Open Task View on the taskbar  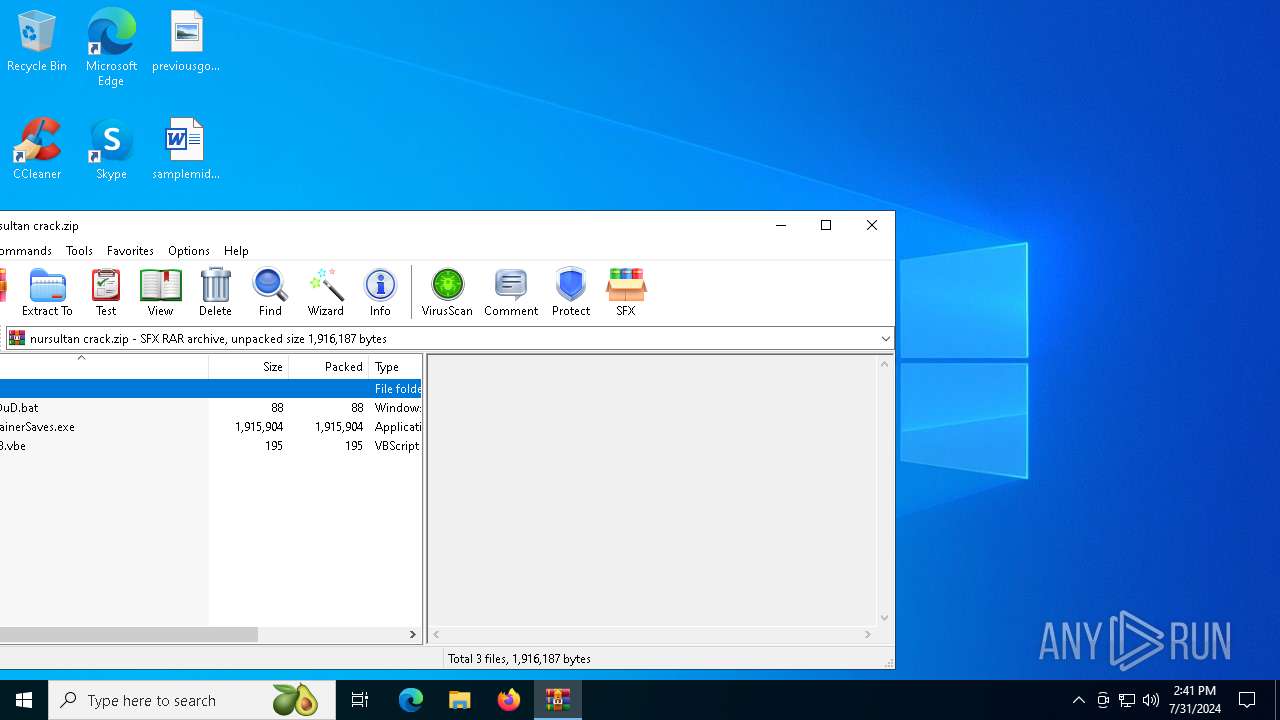(360, 700)
